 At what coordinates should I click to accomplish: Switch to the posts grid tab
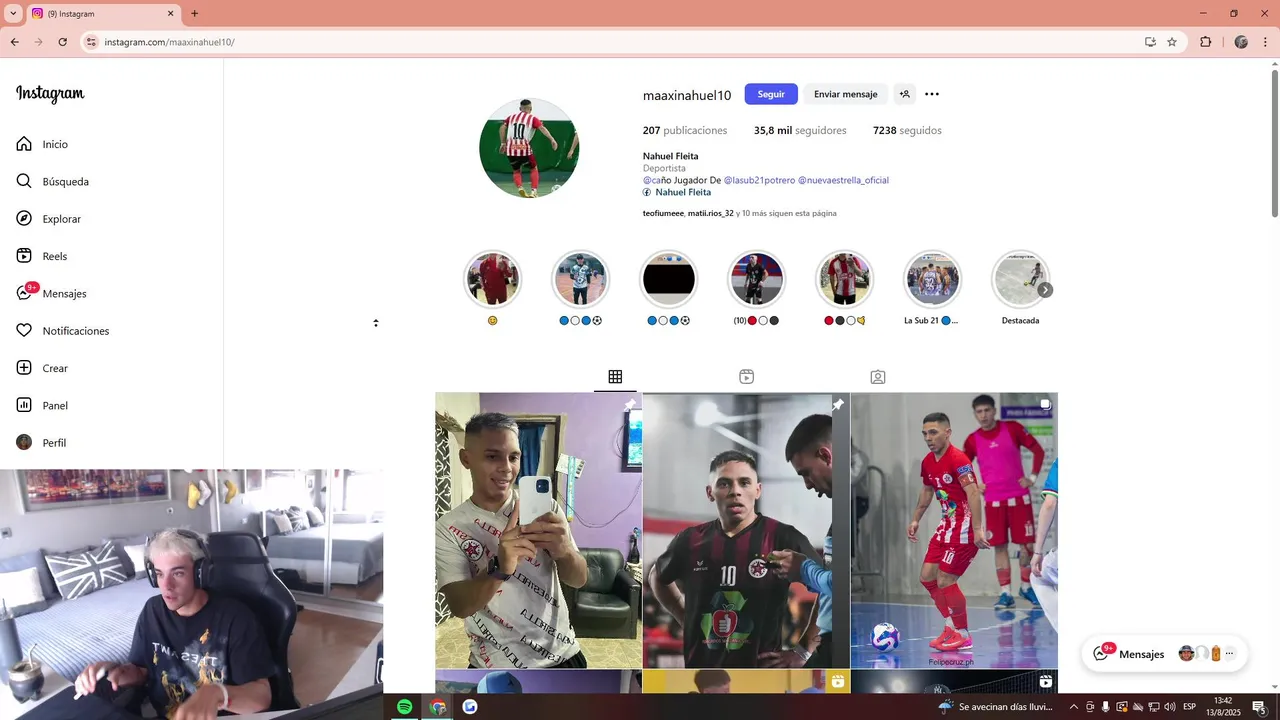coord(615,377)
